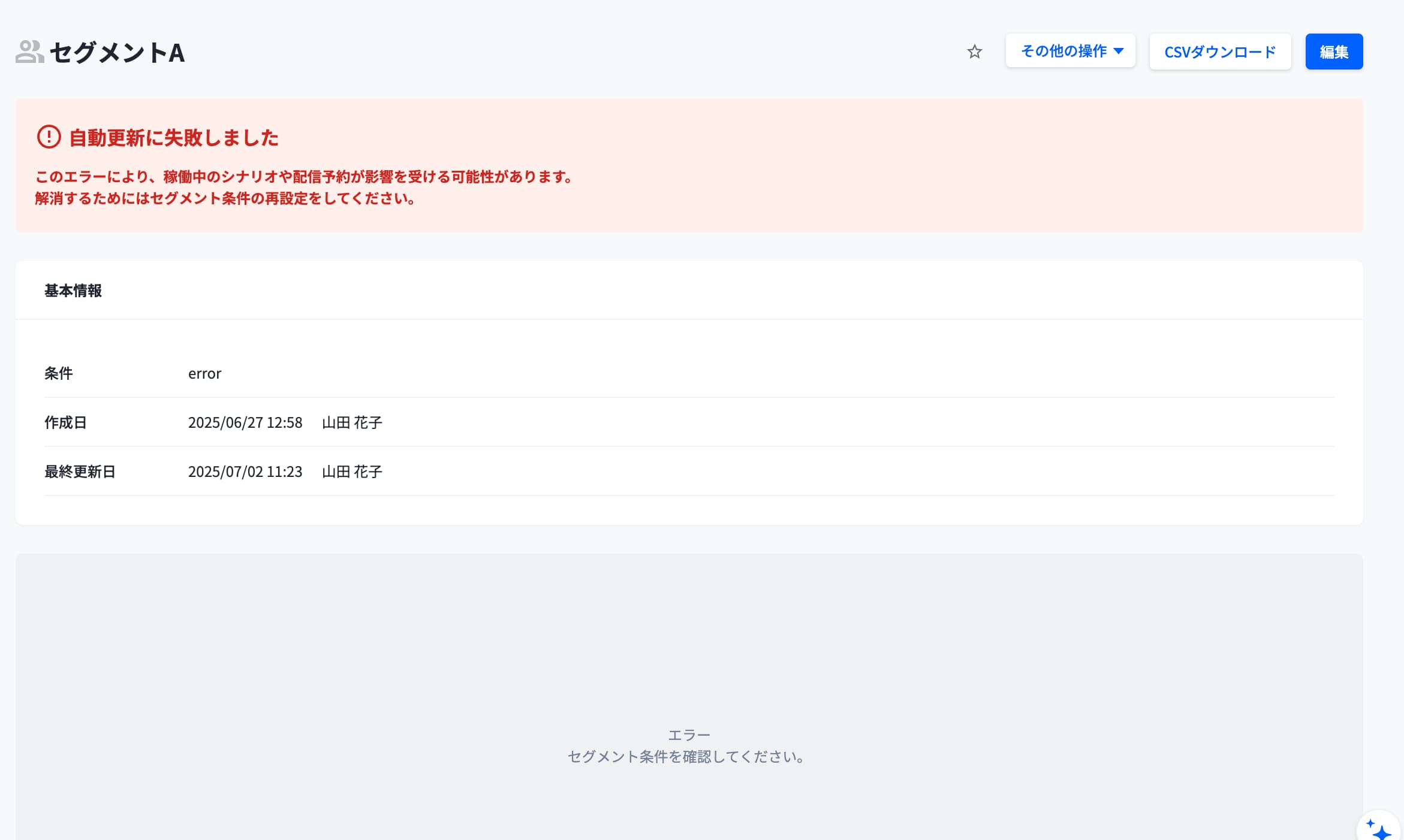Click the favorite star icon

pos(974,52)
